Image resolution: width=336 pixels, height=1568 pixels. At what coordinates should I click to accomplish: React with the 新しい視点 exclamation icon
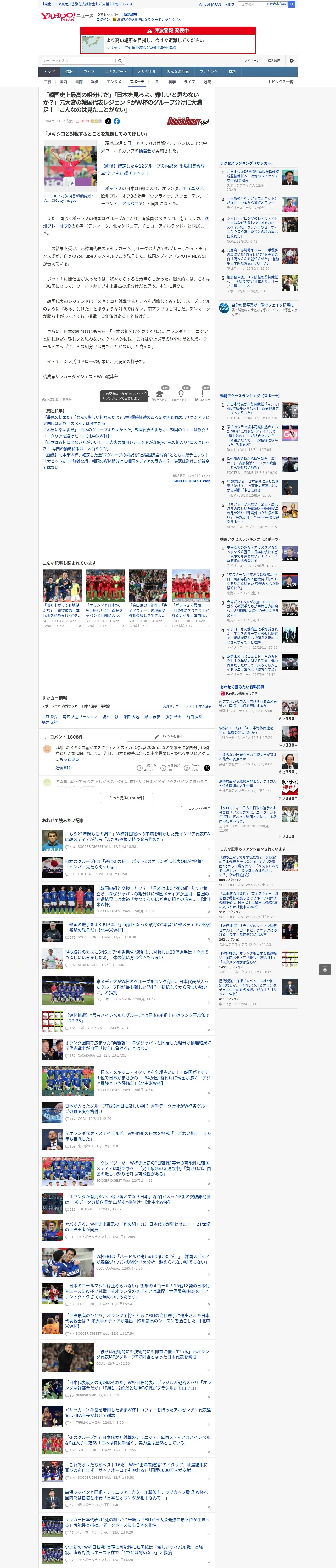tap(203, 394)
